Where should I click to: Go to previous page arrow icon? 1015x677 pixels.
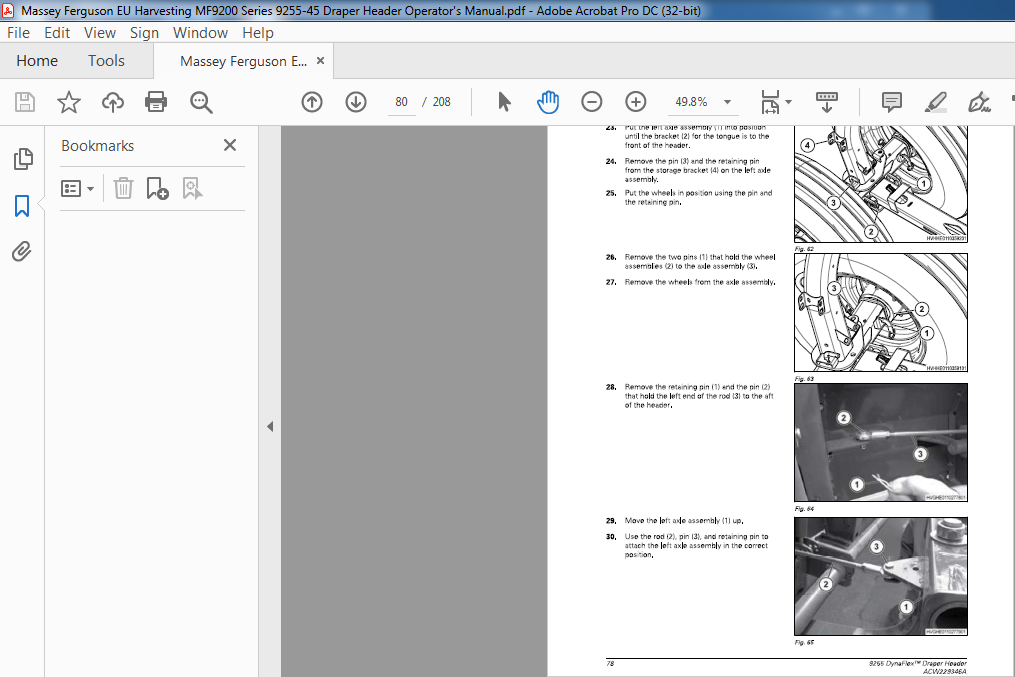click(x=312, y=102)
